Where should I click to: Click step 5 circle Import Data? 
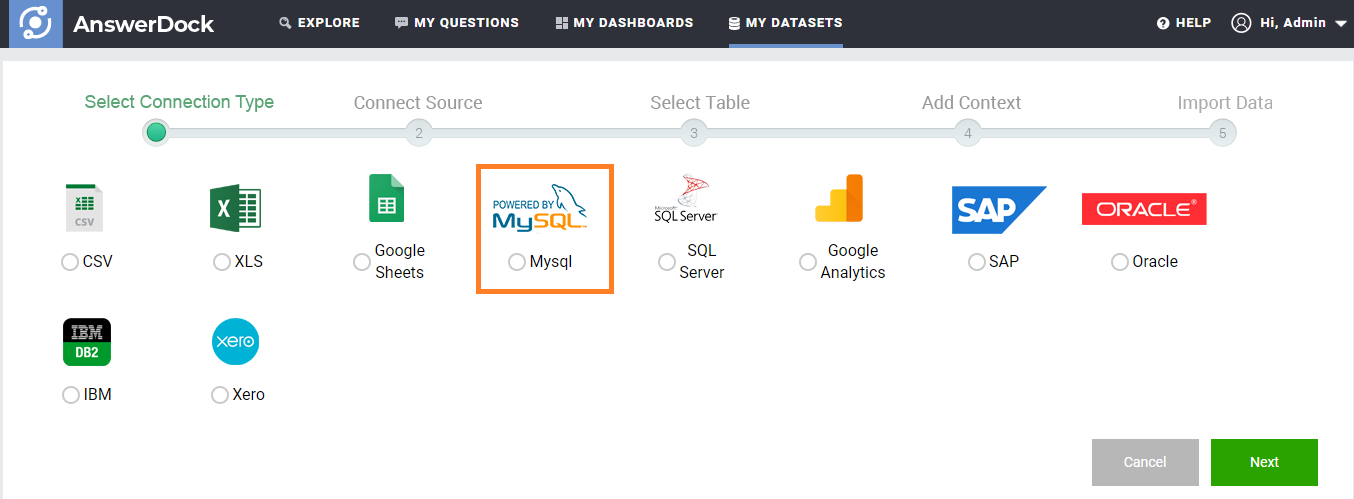click(1222, 133)
